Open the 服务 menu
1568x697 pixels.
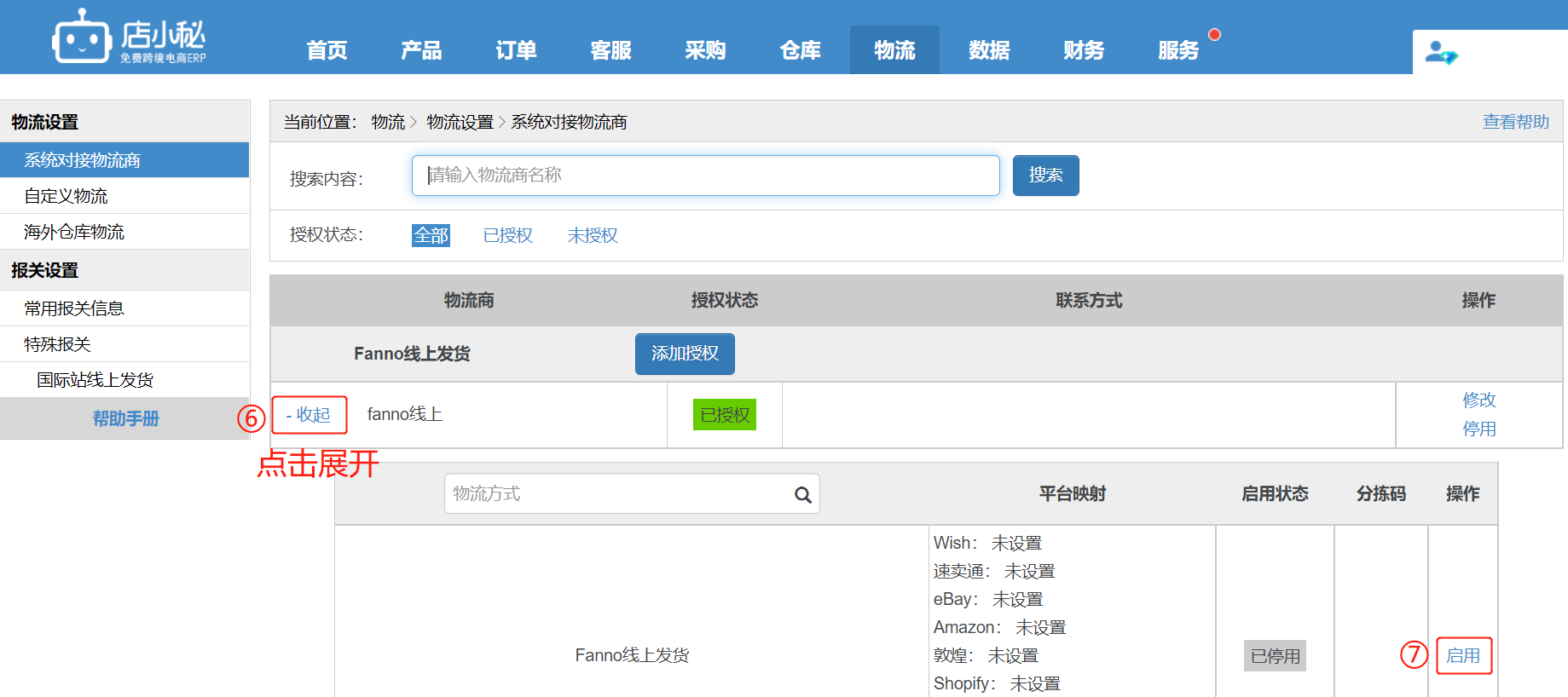point(1178,50)
